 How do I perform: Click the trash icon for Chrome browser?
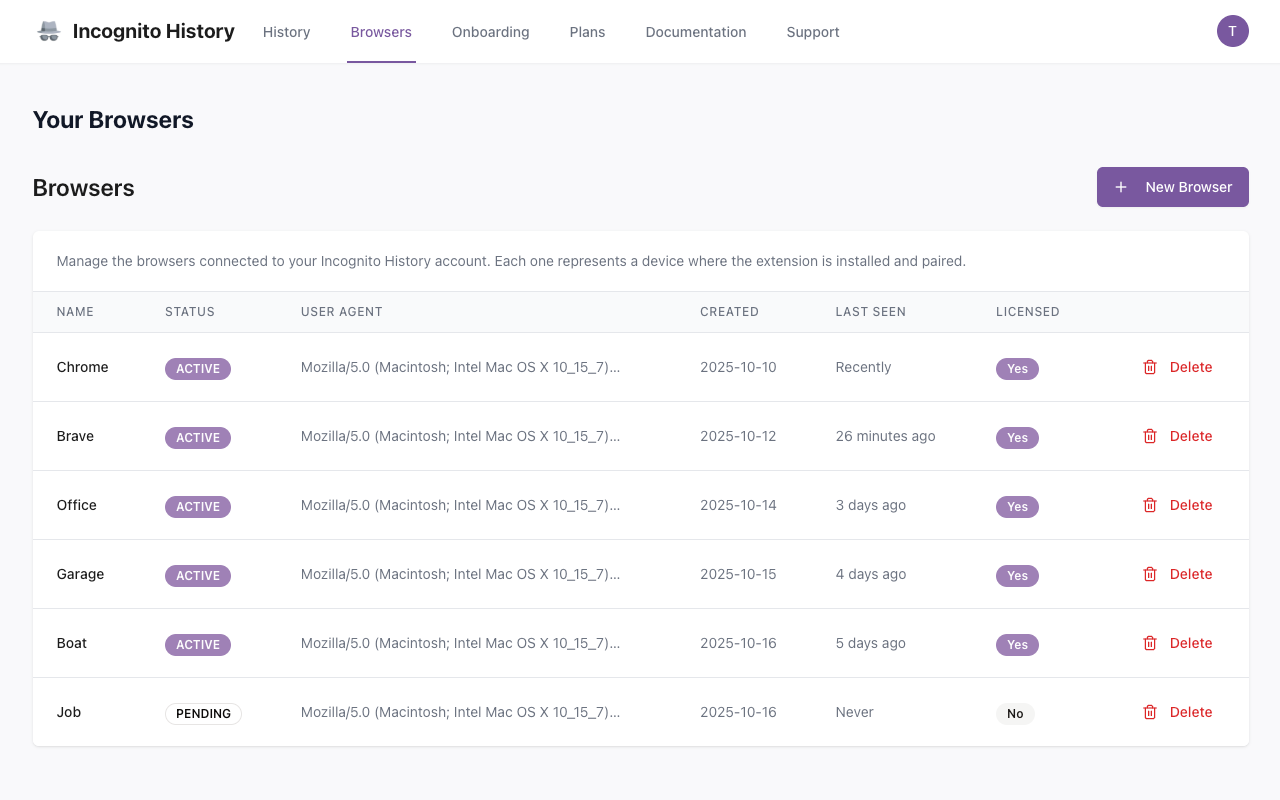click(1150, 367)
